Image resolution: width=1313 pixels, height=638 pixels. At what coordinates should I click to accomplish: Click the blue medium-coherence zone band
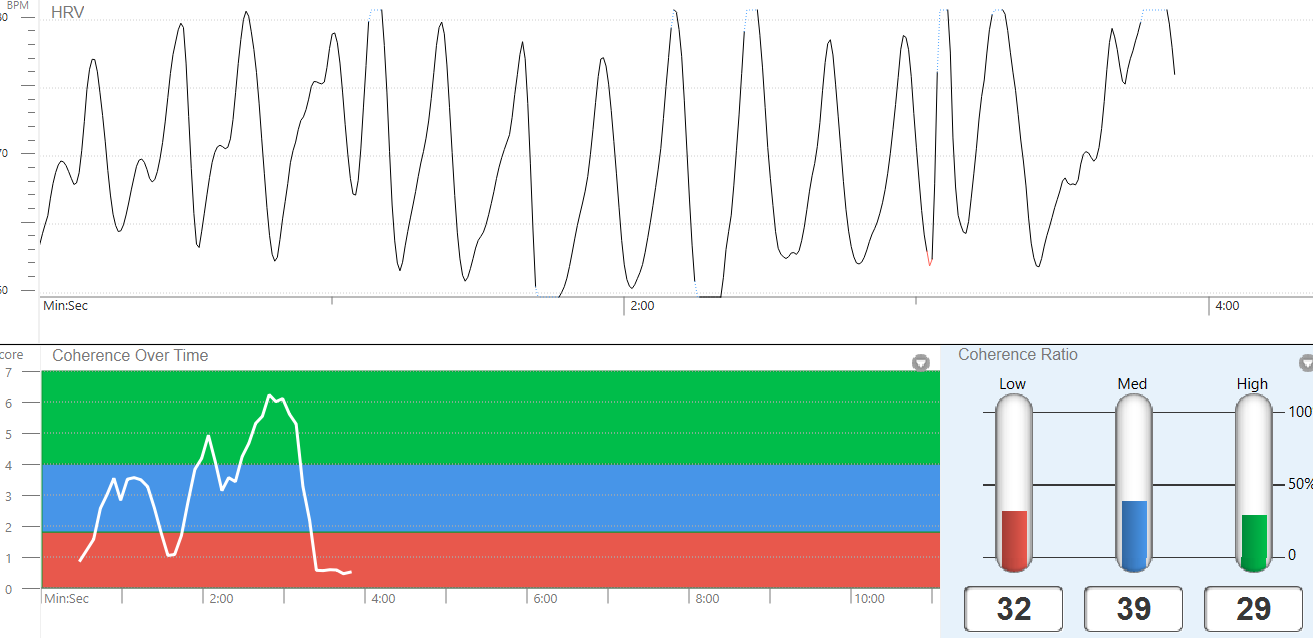[x=600, y=498]
